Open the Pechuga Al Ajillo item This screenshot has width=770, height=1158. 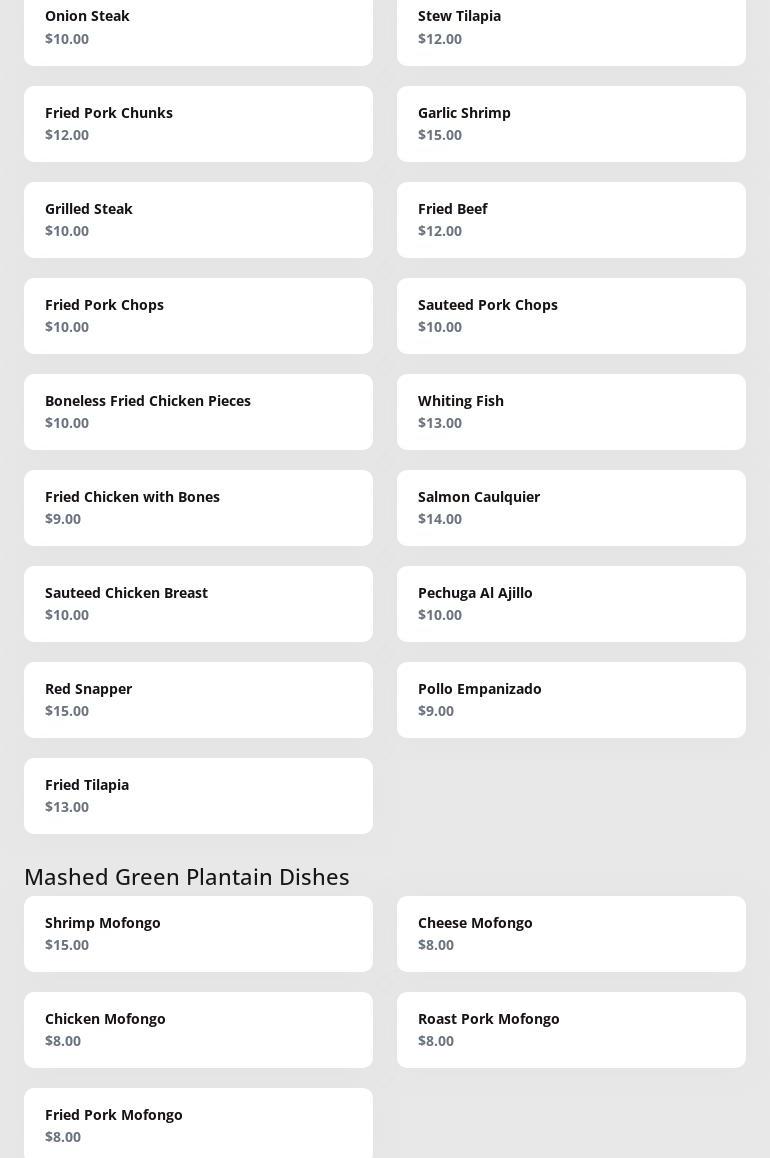[571, 604]
